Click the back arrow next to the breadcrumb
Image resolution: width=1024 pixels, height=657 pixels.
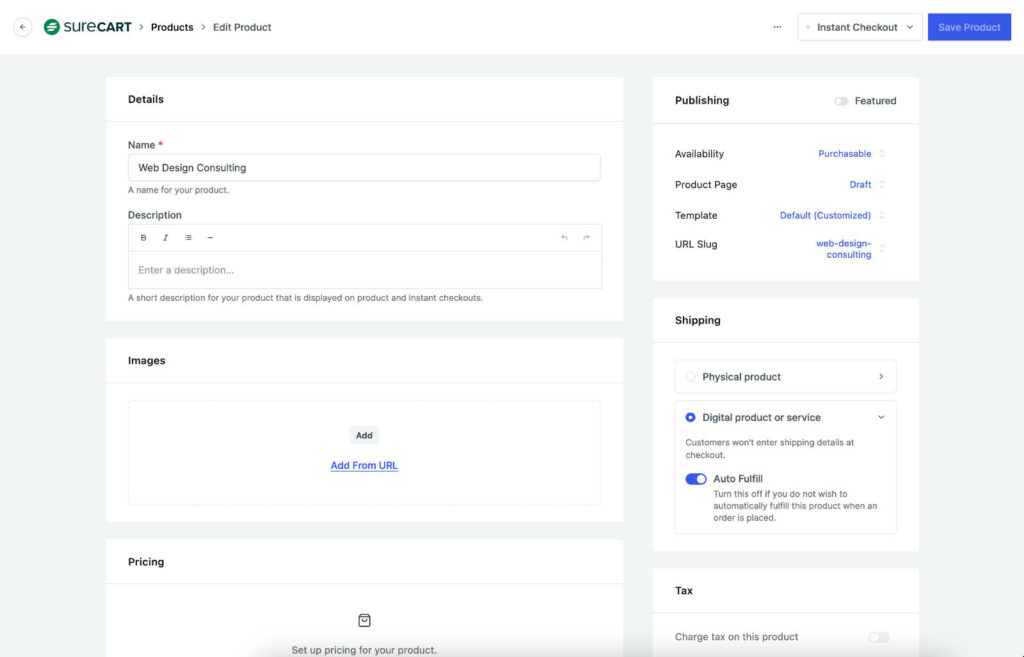click(x=22, y=27)
